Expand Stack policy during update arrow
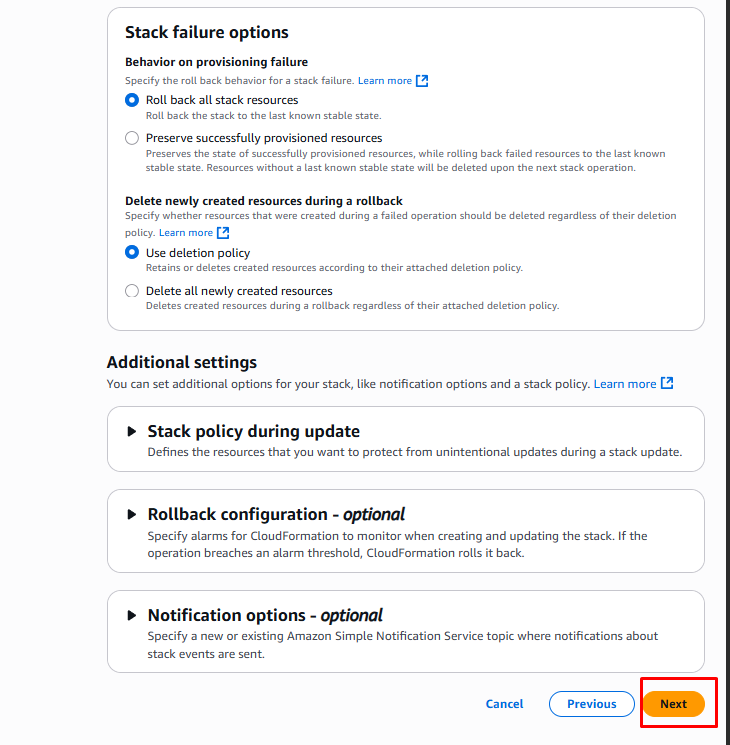This screenshot has height=745, width=730. [131, 432]
